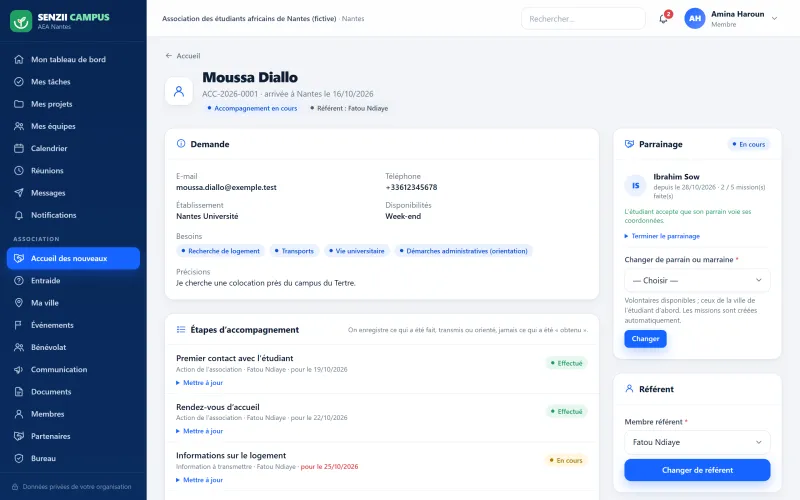Screen dimensions: 800x500
Task: Click the megaphone icon beside Communication
Action: (19, 369)
